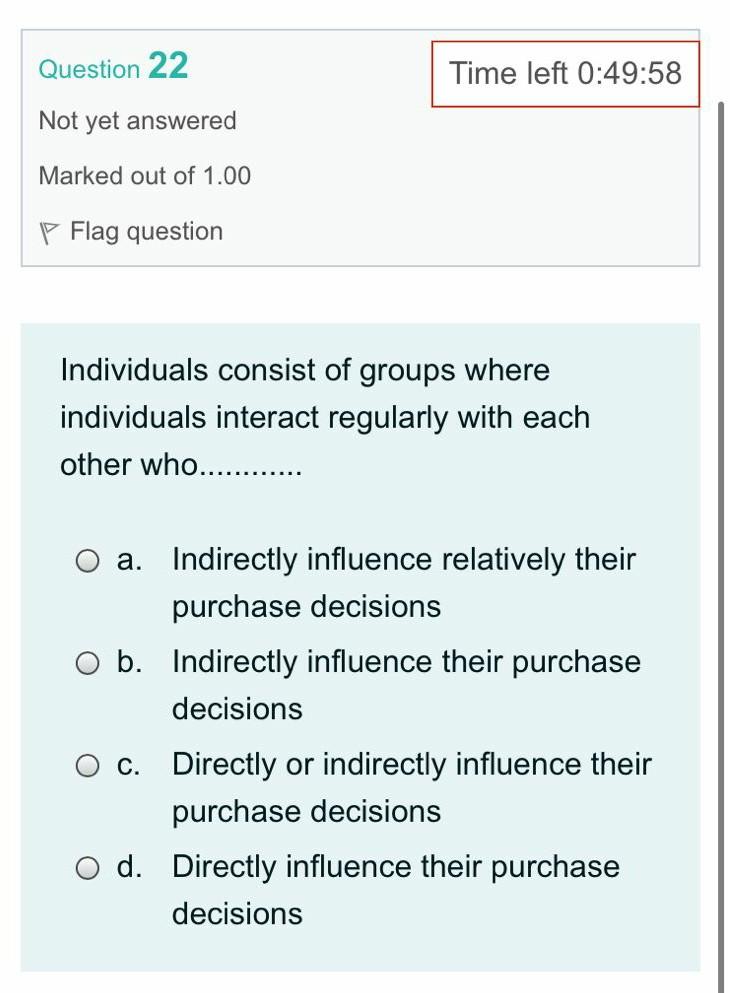Image resolution: width=730 pixels, height=993 pixels.
Task: Click answer text "Indirectly influence relatively their purchase decisions"
Action: [403, 583]
